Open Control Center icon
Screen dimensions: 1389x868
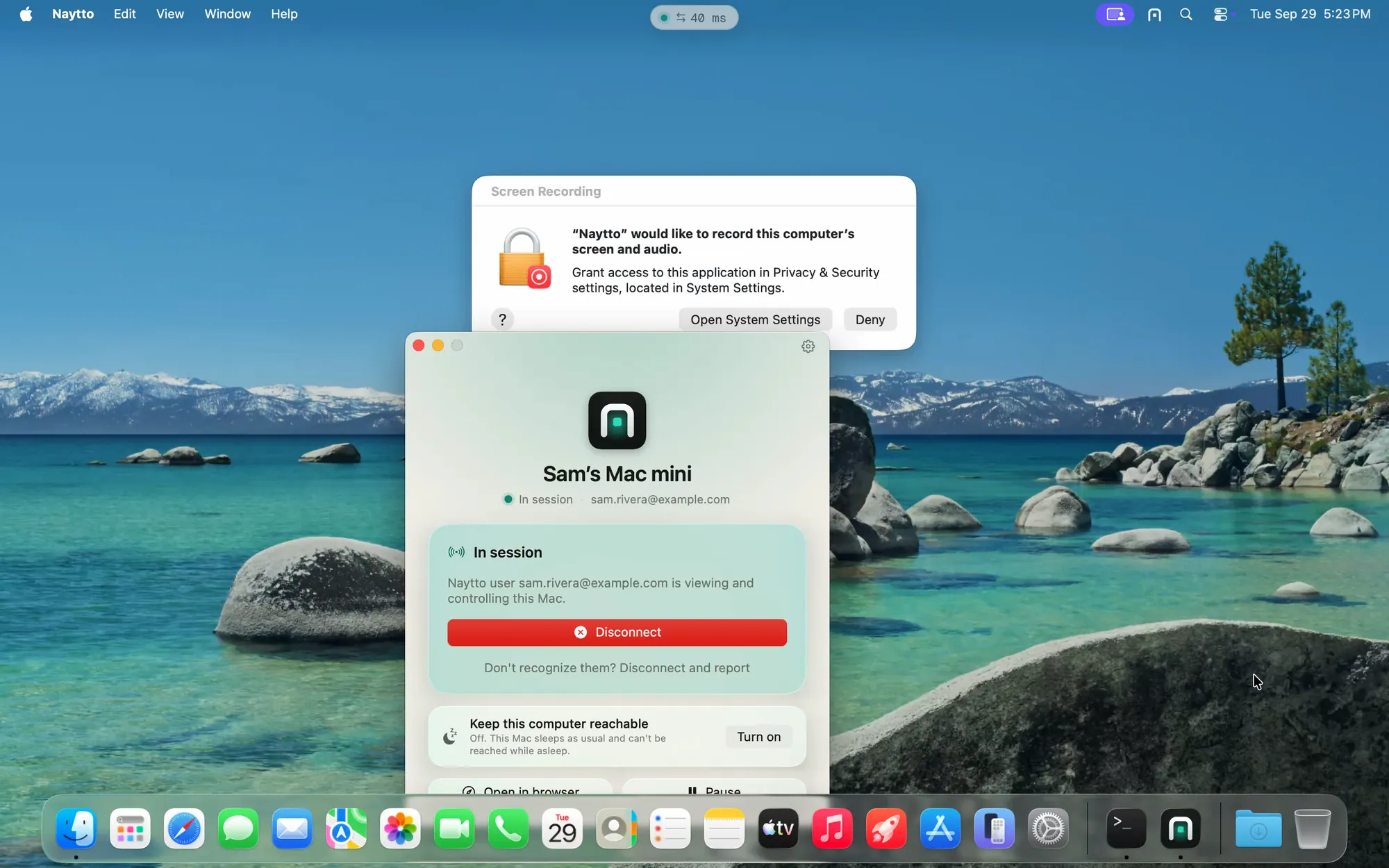[x=1220, y=14]
